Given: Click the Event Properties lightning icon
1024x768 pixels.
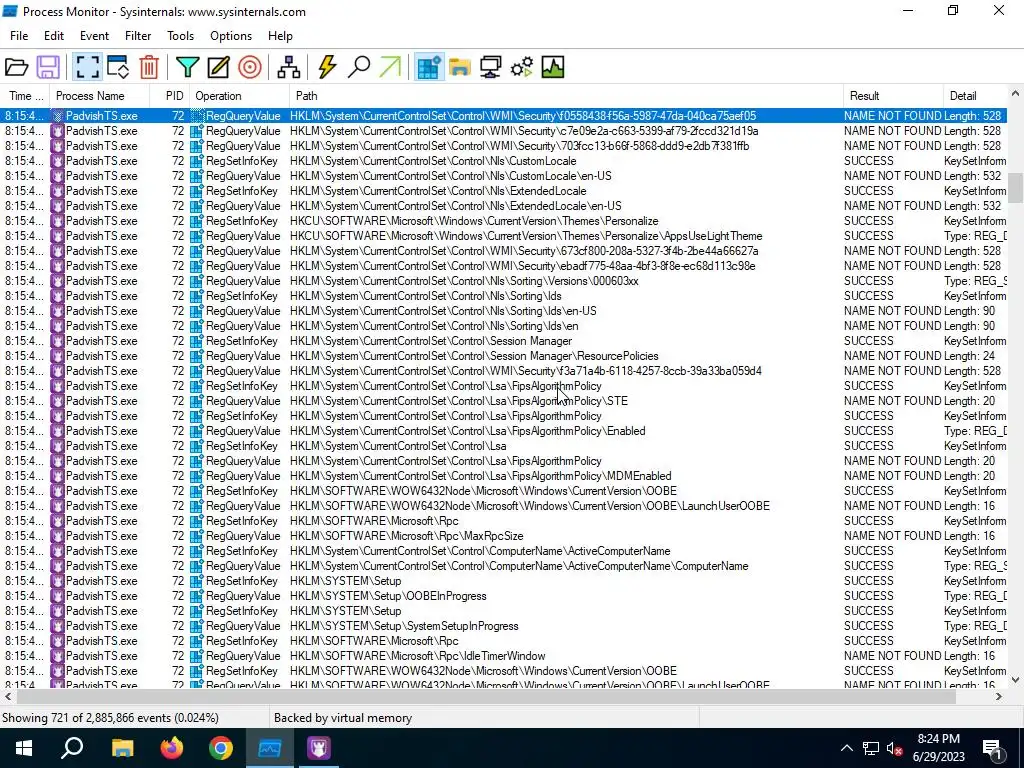Looking at the screenshot, I should (327, 67).
